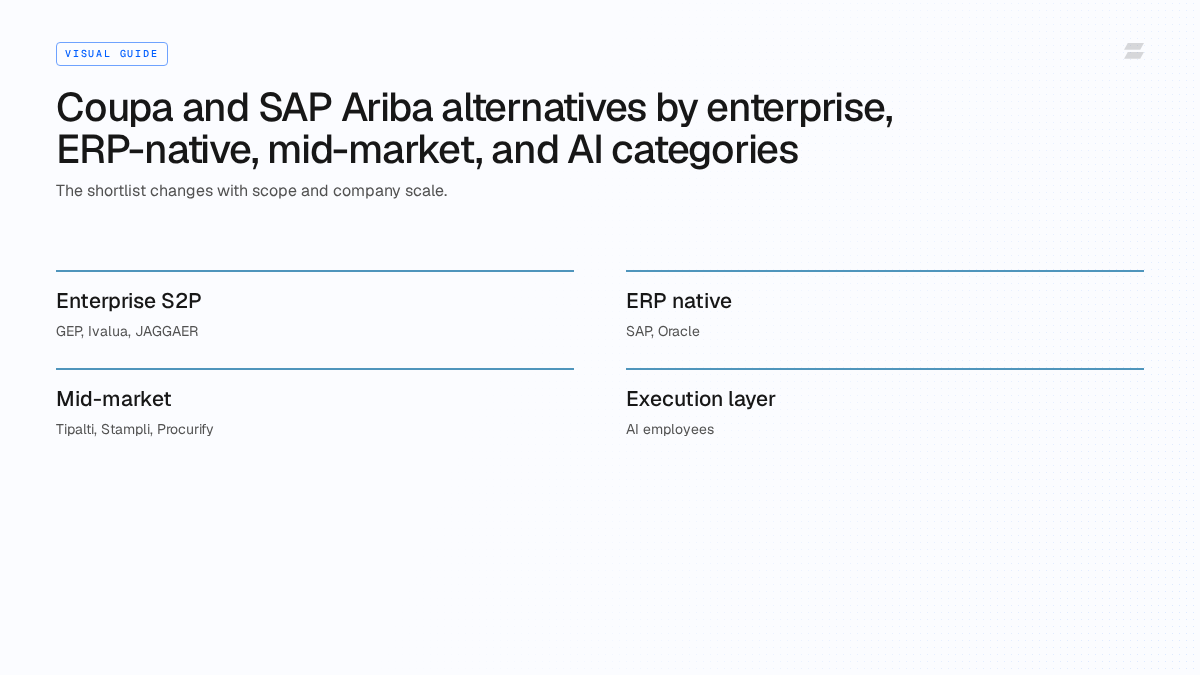The height and width of the screenshot is (675, 1200).
Task: Click the SAP, Oracle vendor list
Action: tap(663, 332)
